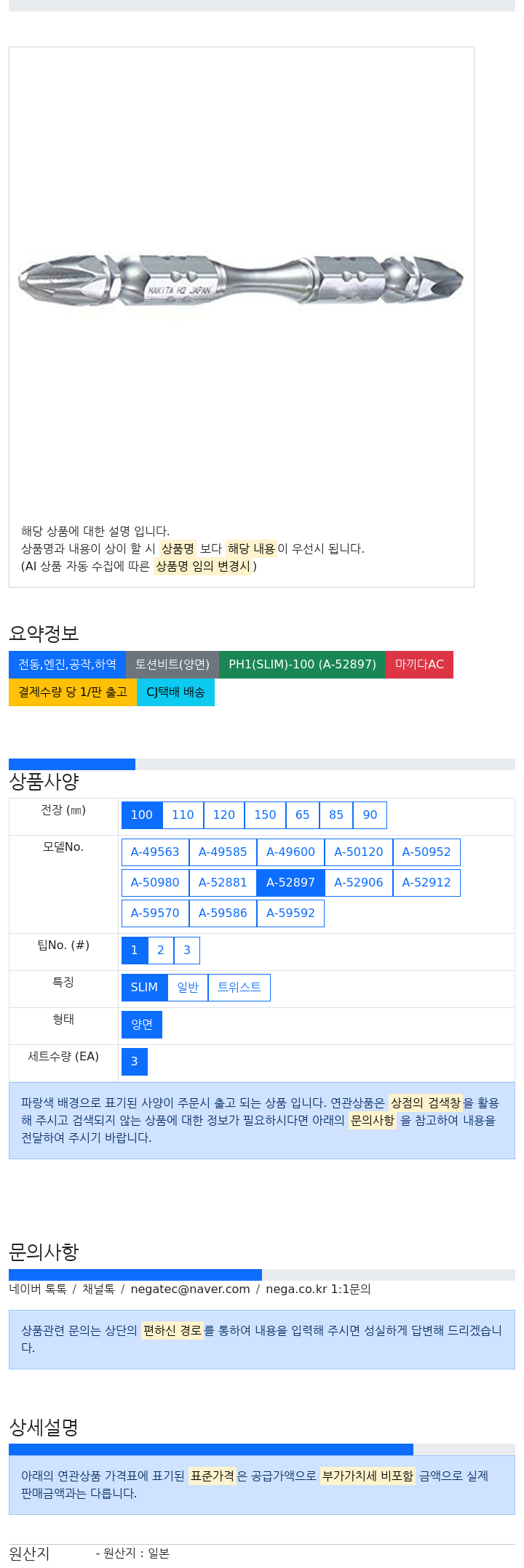Choose the 트위스트 feature option
This screenshot has height=1568, width=524.
[239, 987]
